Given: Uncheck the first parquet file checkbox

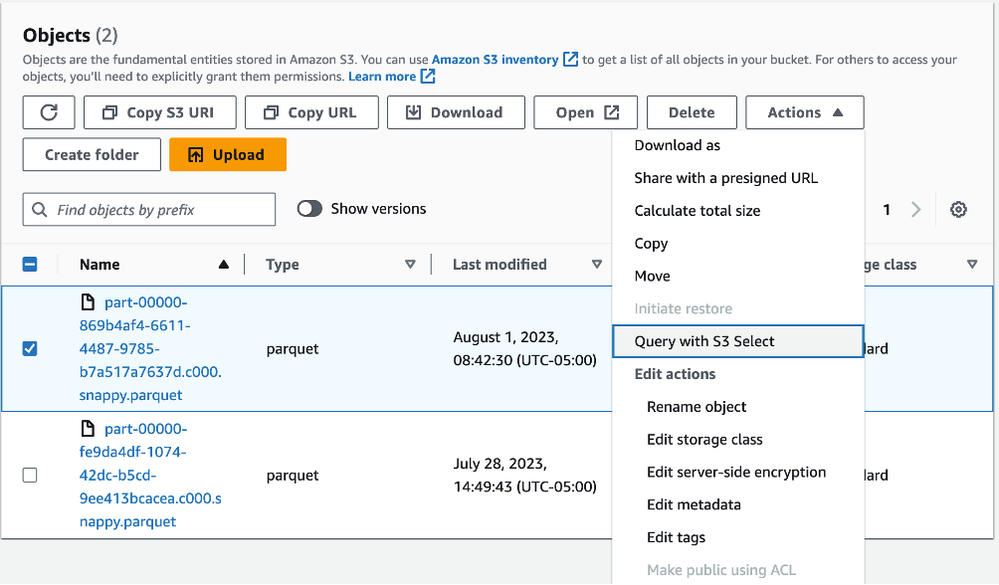Looking at the screenshot, I should 30,349.
